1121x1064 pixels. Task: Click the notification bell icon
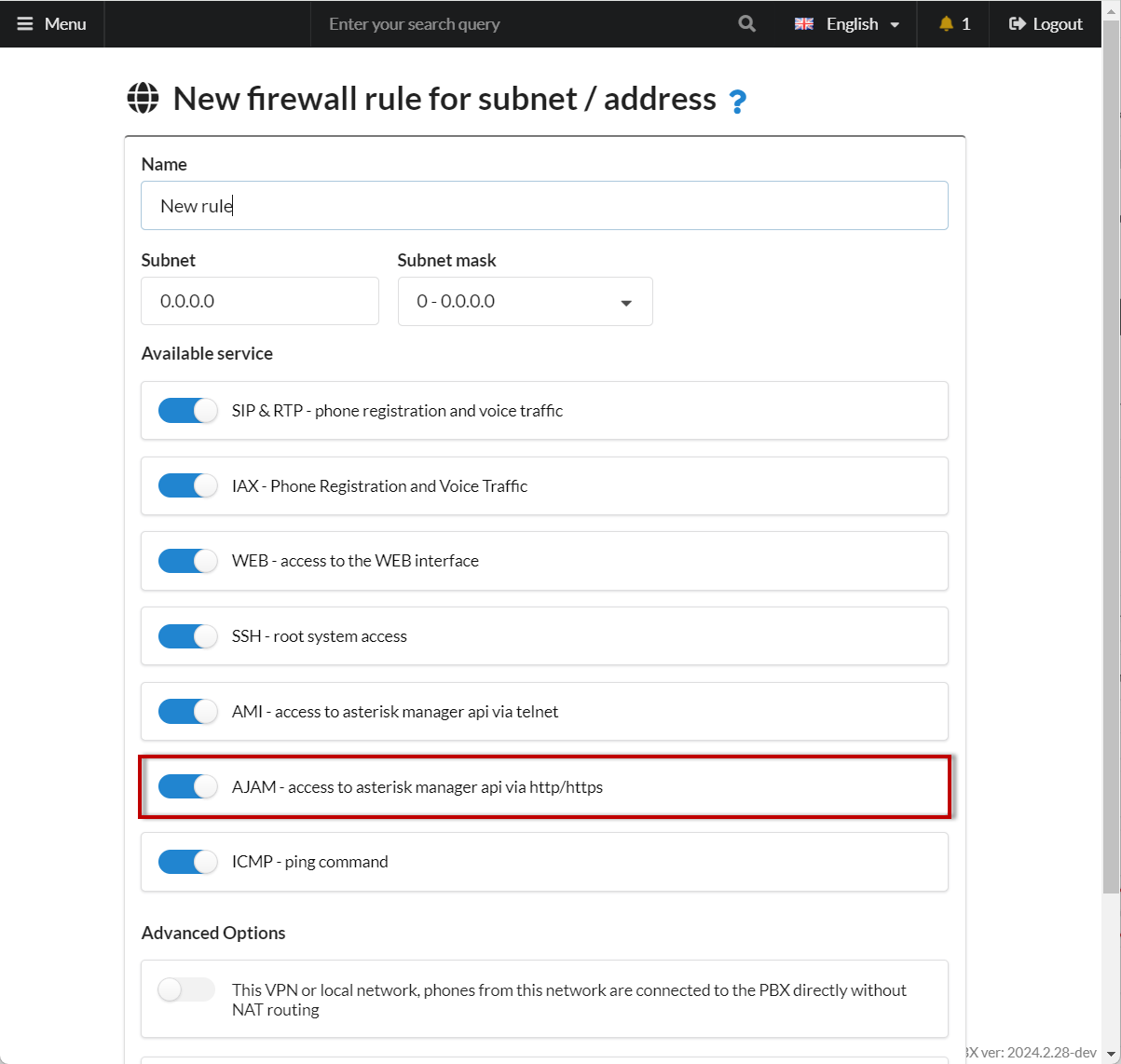point(946,24)
